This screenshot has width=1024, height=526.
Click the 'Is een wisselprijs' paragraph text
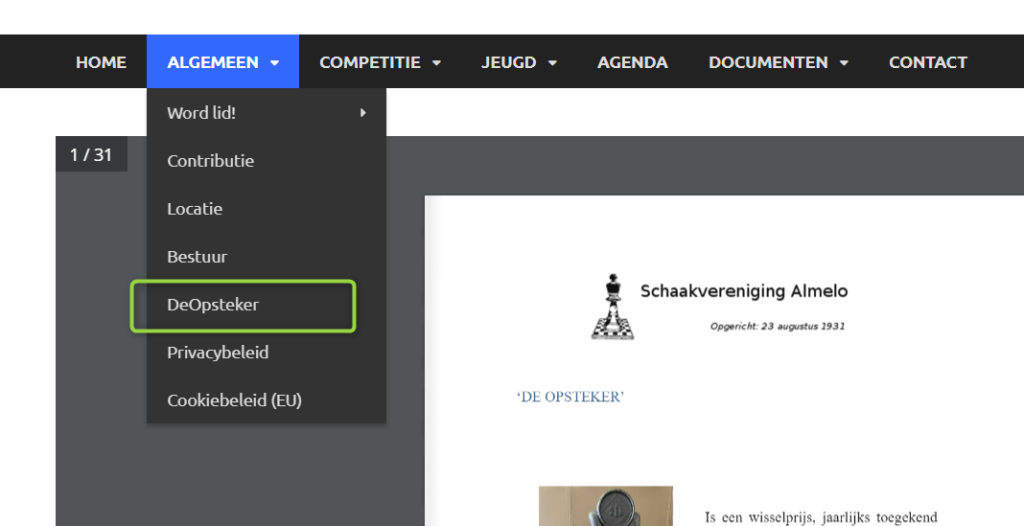tap(821, 518)
